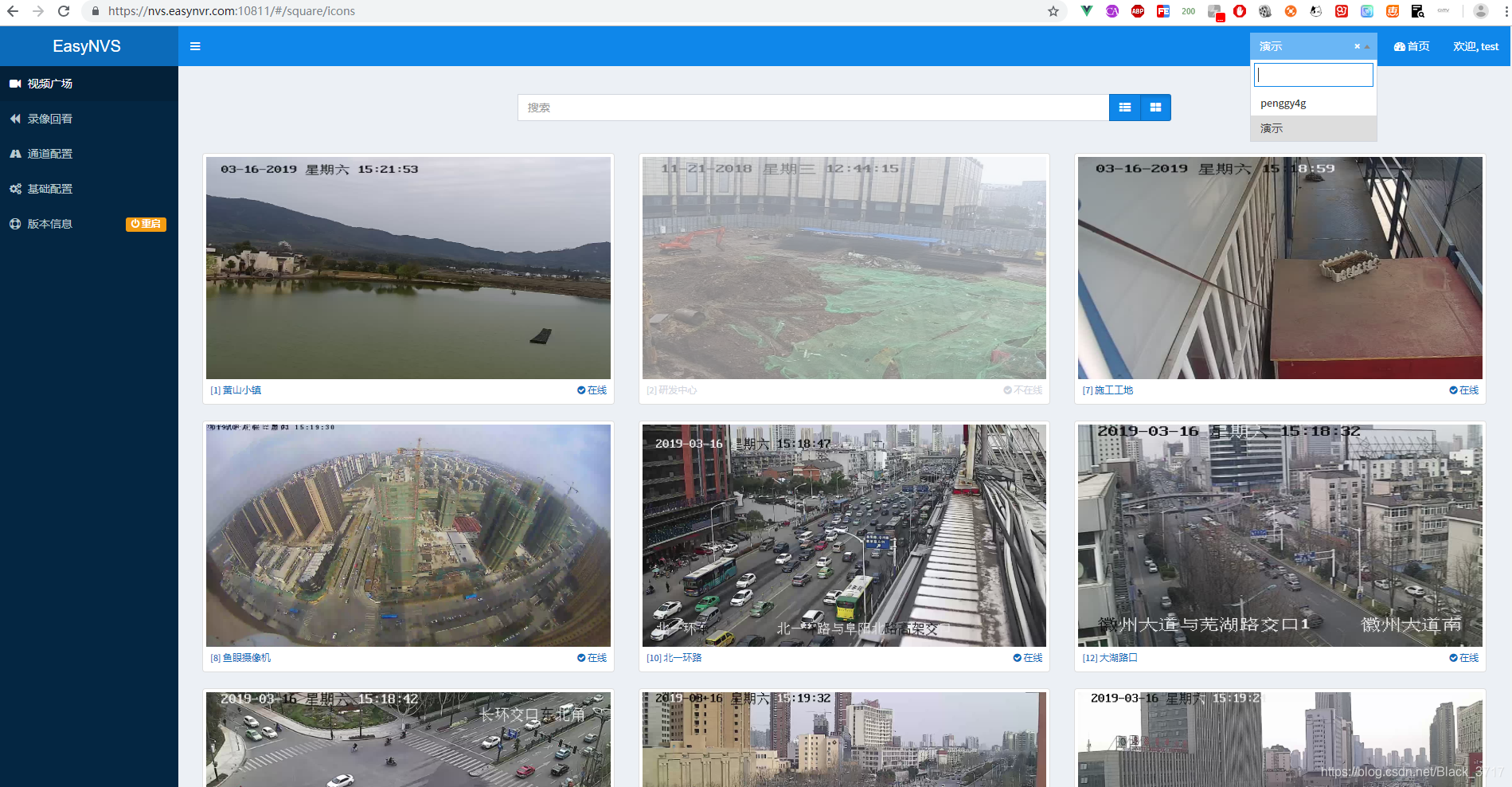Focus the dropdown filter text box
The height and width of the screenshot is (787, 1512).
click(x=1314, y=75)
